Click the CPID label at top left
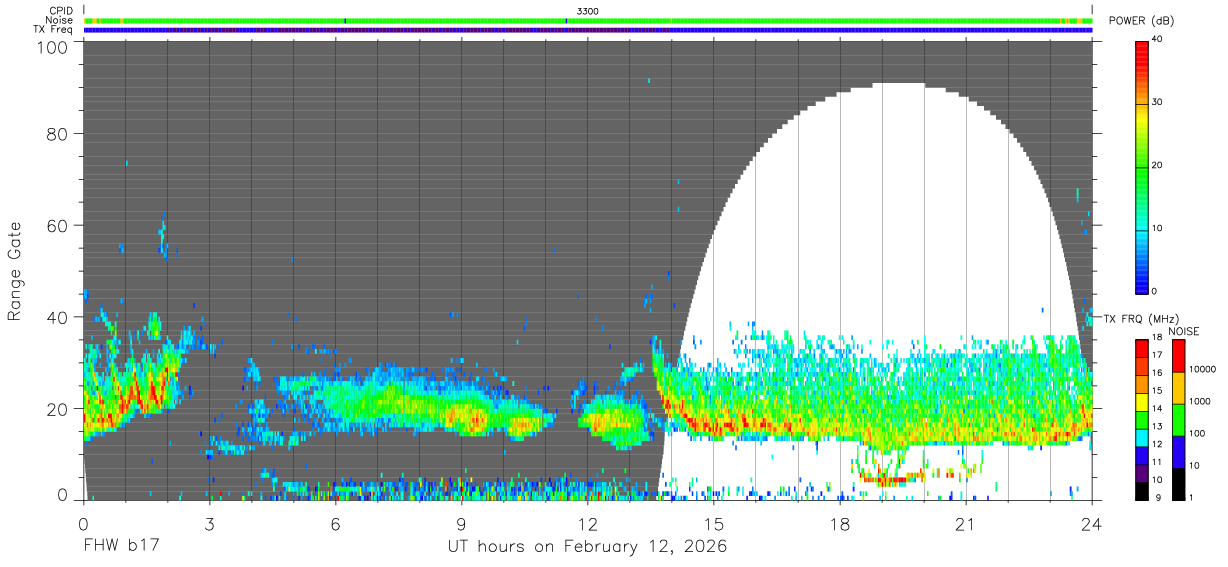 pos(61,11)
